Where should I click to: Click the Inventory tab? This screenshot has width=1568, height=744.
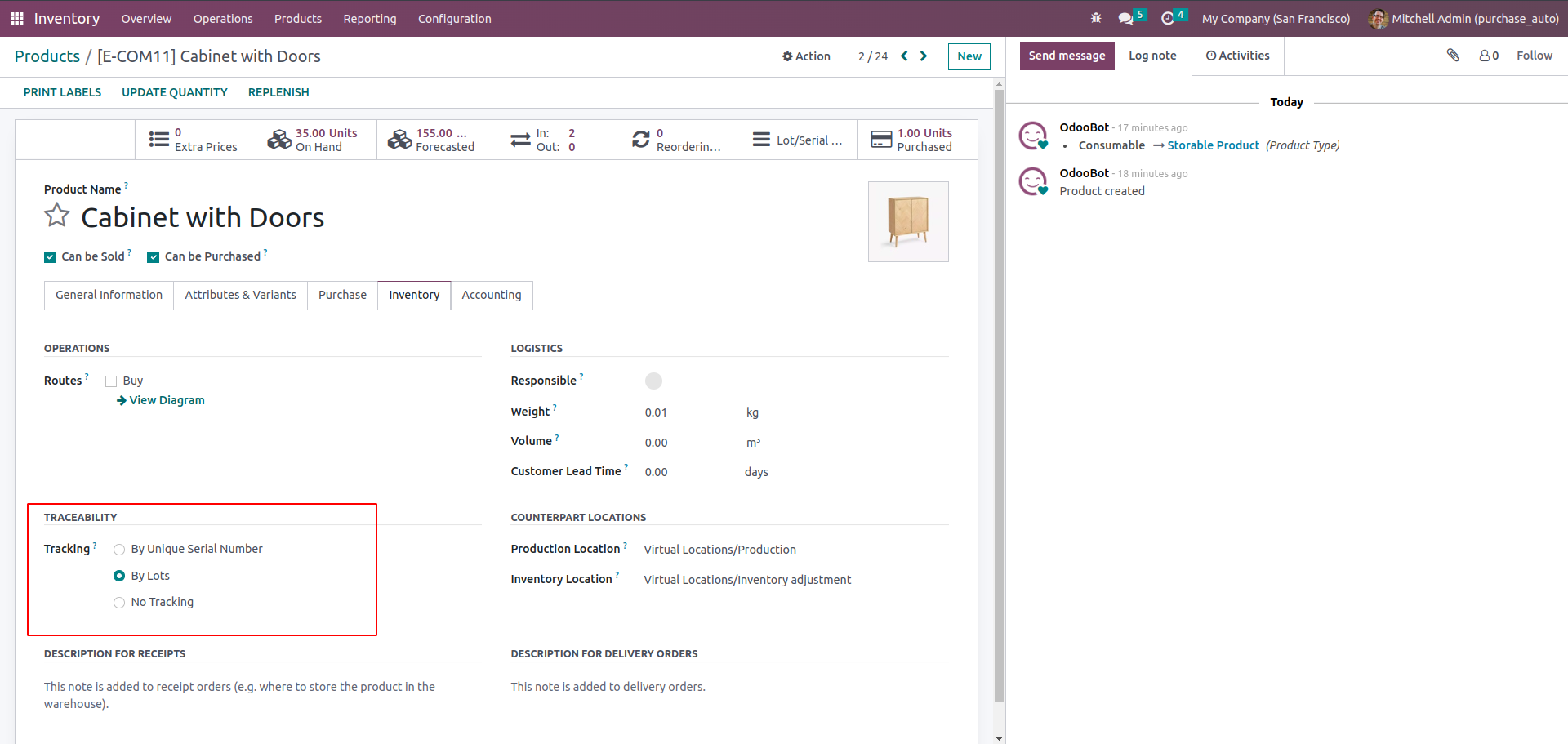coord(414,295)
